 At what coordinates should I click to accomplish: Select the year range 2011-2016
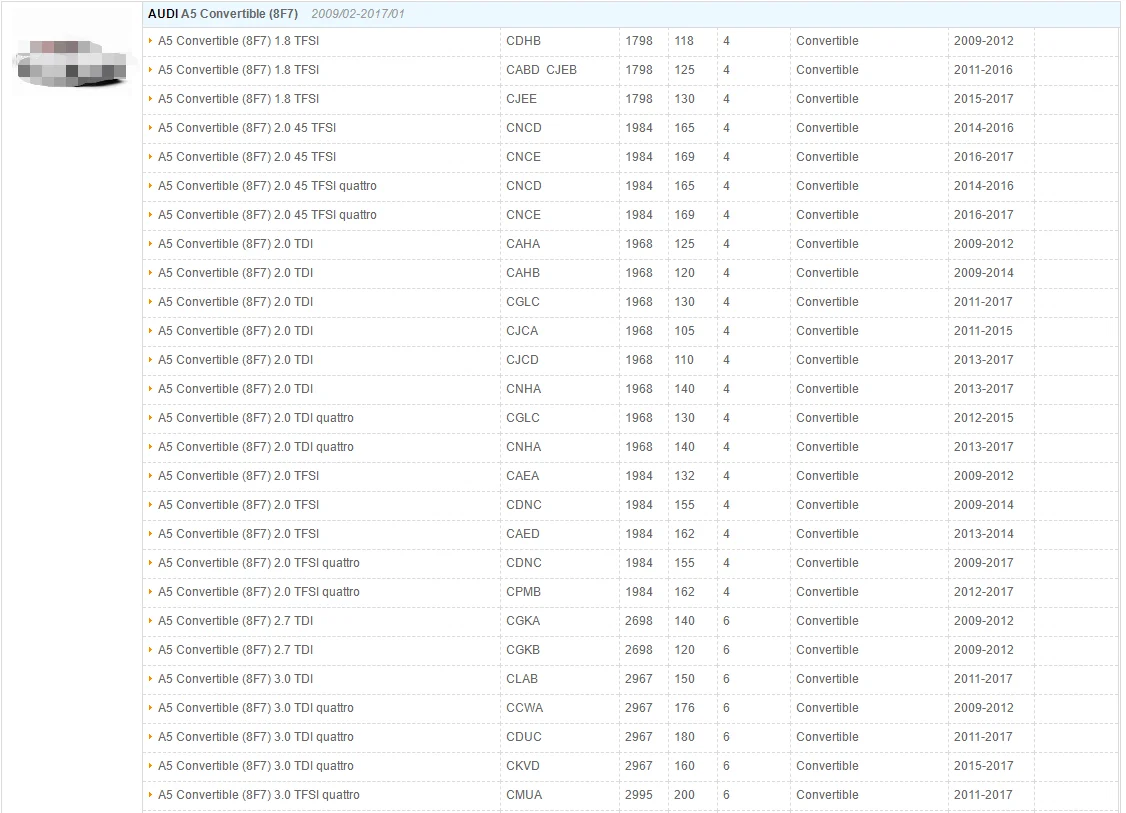click(x=983, y=70)
